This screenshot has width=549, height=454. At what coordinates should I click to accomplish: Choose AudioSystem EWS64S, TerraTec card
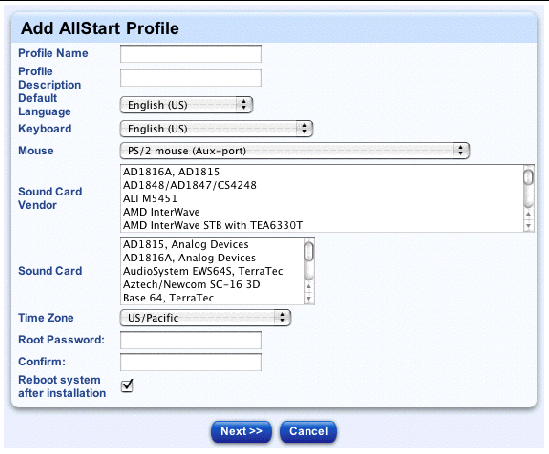point(212,271)
